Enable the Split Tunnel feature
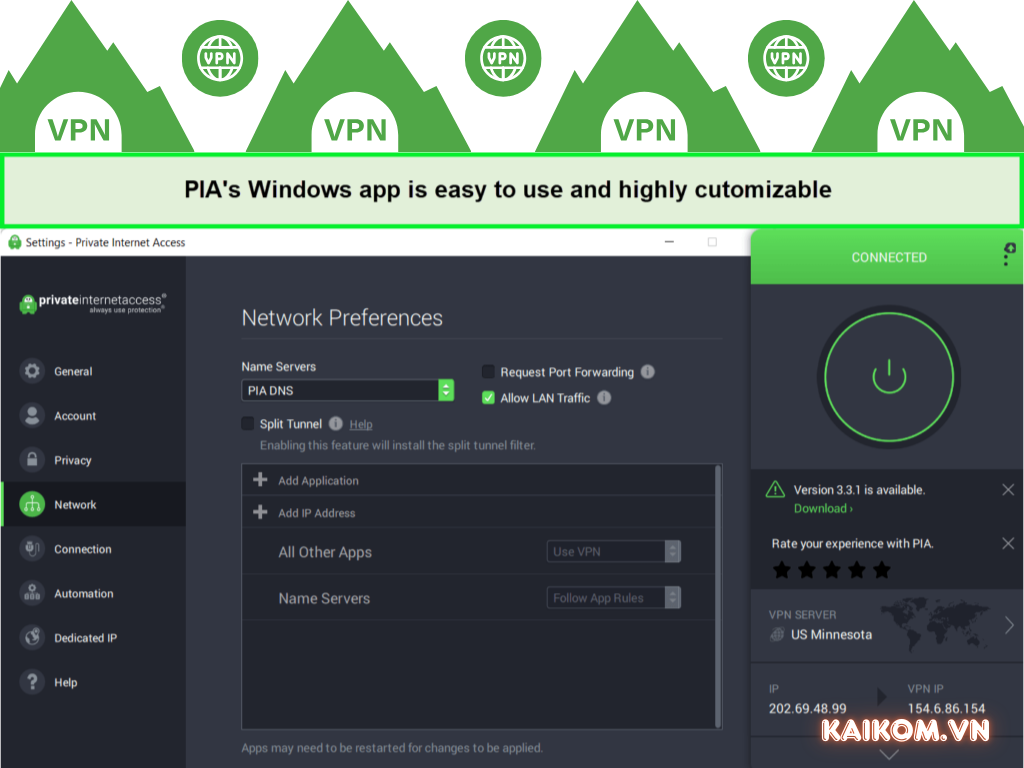1024x768 pixels. (x=248, y=423)
